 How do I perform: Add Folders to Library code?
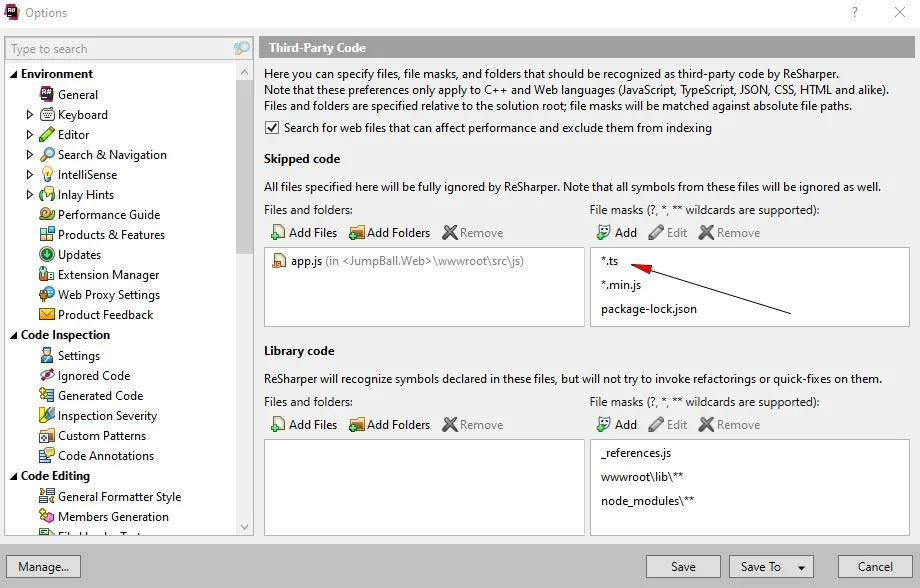tap(389, 424)
